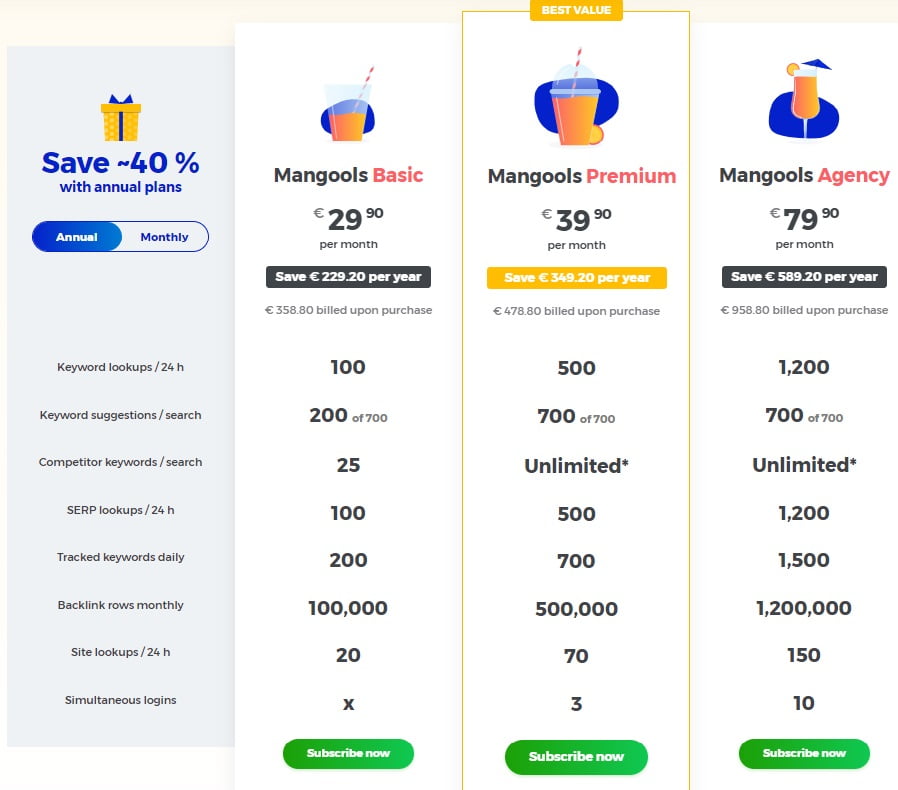Click the 'Keyword lookups / 24 h' row label
898x790 pixels.
point(120,367)
